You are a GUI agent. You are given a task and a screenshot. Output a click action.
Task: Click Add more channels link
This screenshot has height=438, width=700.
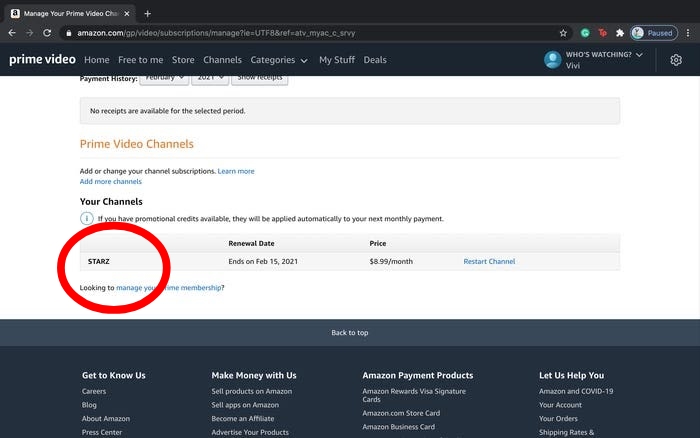[x=111, y=181]
